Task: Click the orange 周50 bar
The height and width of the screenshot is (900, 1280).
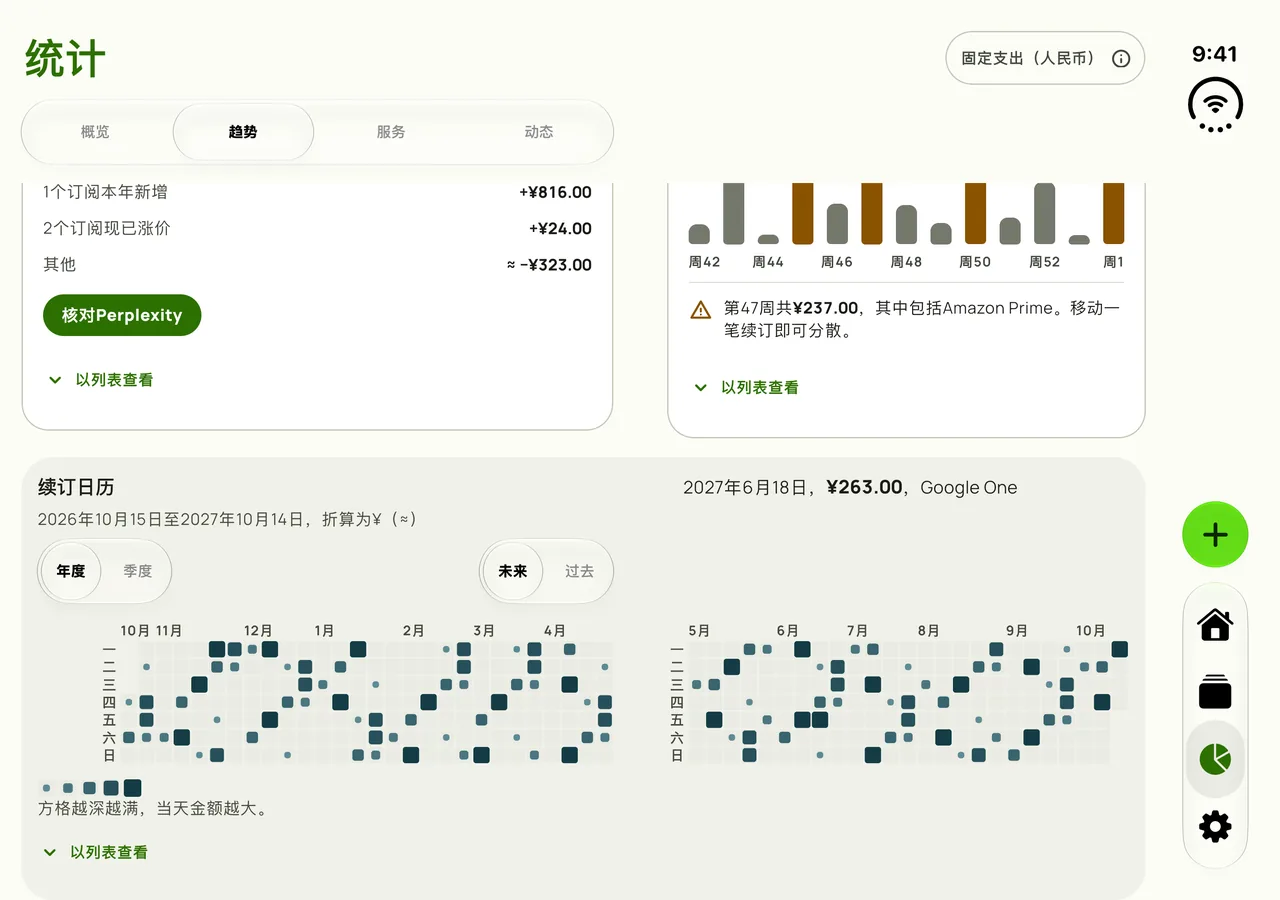Action: (x=975, y=213)
